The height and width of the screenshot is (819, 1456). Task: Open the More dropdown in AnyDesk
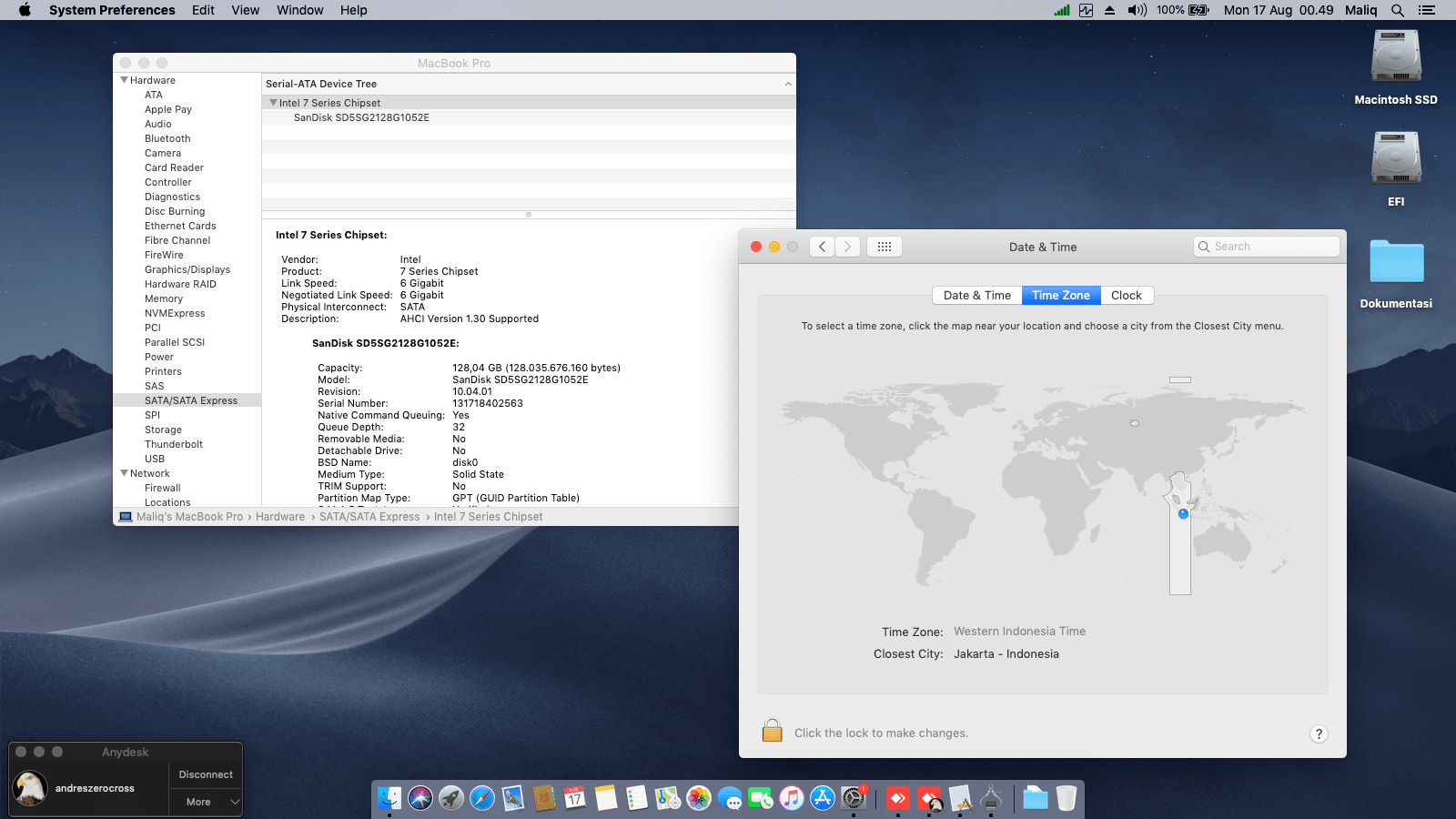tap(206, 802)
